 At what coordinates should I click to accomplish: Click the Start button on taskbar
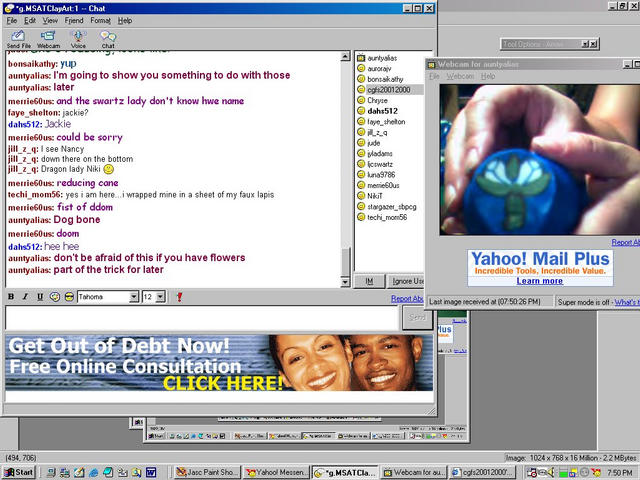[19, 472]
